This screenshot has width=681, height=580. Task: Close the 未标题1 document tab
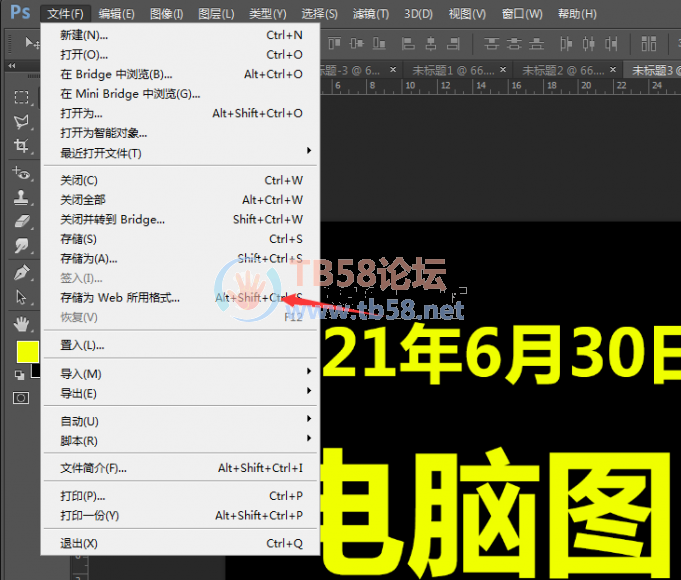point(505,70)
